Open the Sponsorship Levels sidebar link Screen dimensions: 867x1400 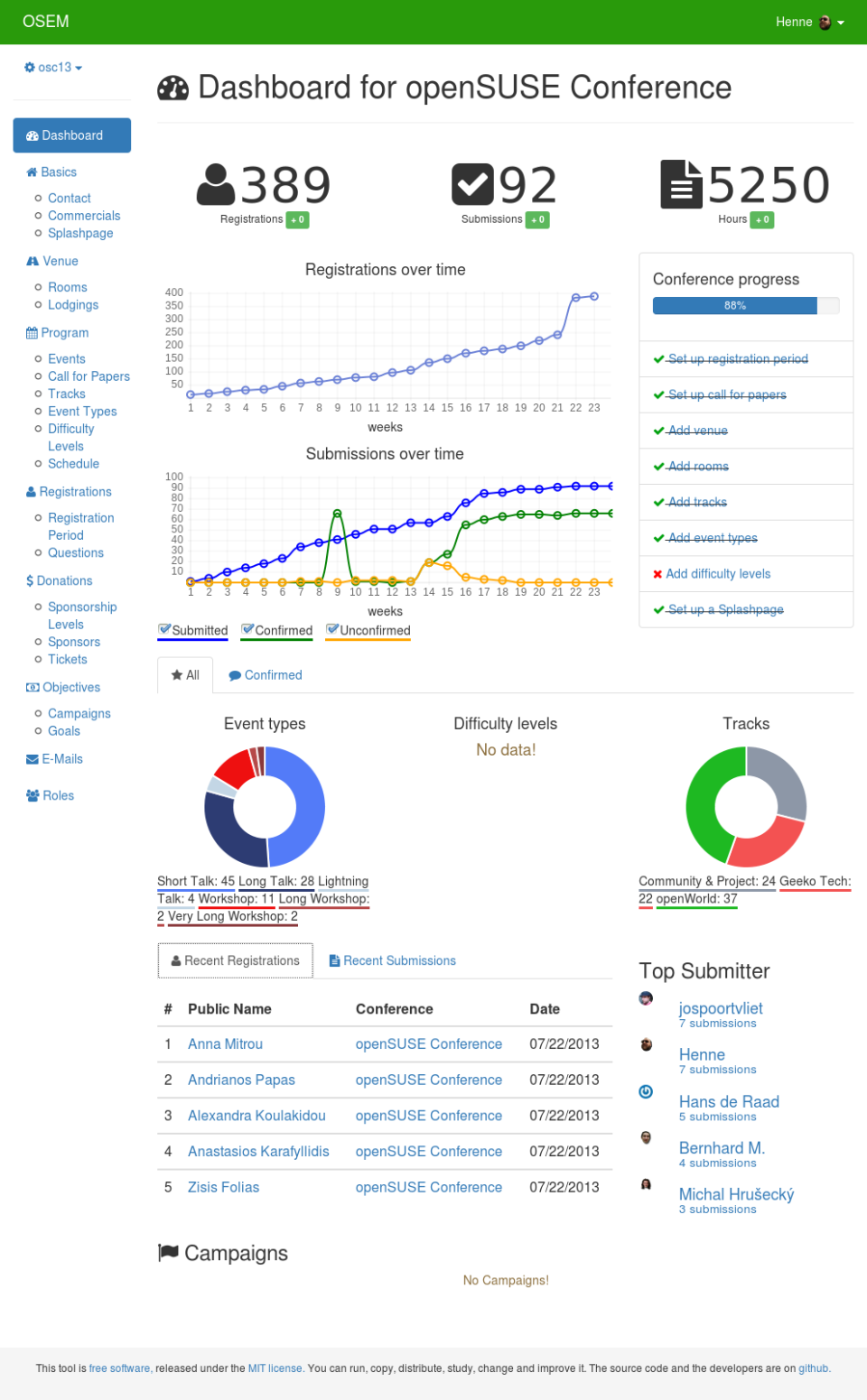(x=82, y=616)
